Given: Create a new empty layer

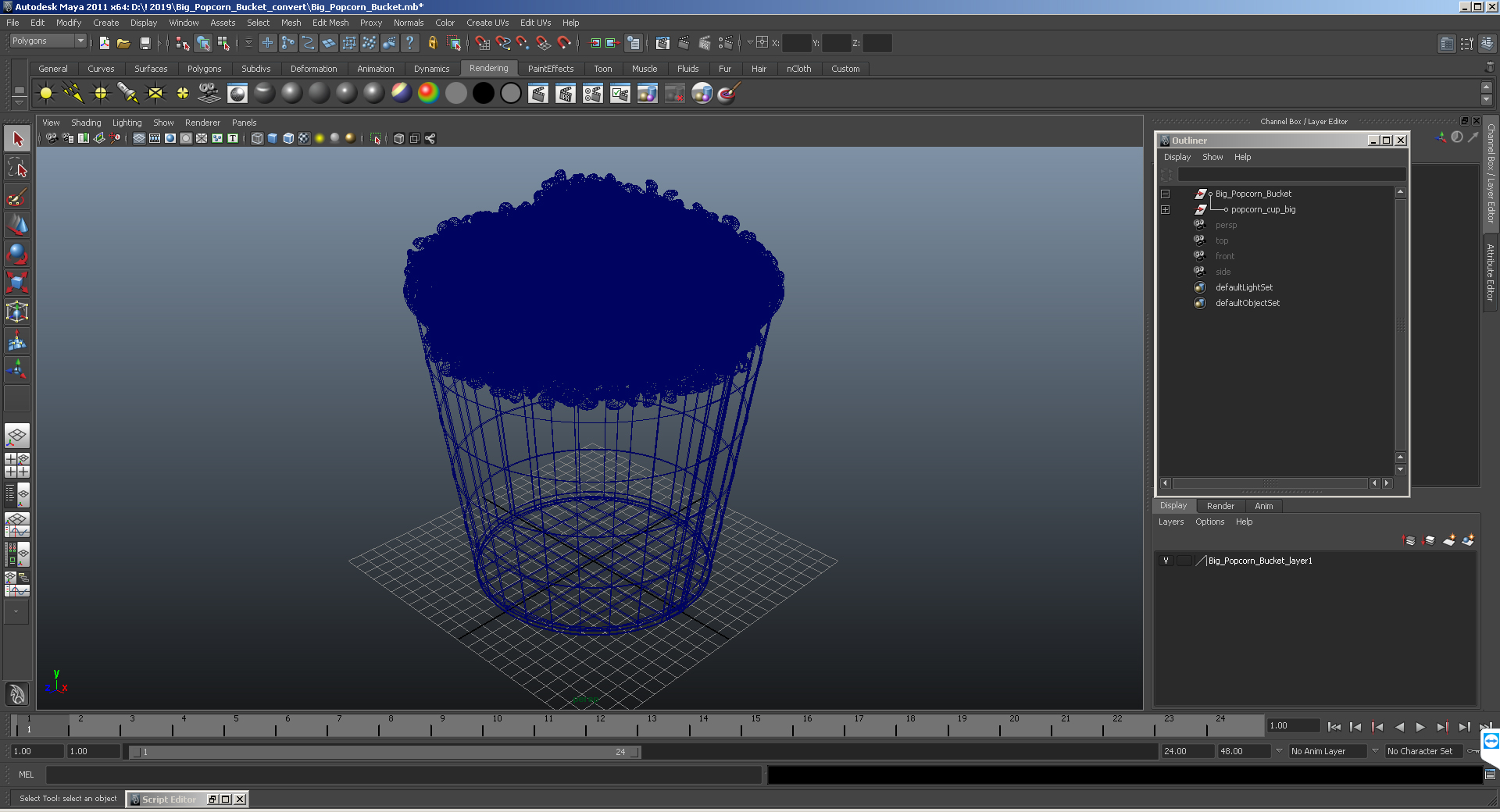Looking at the screenshot, I should pos(1449,540).
